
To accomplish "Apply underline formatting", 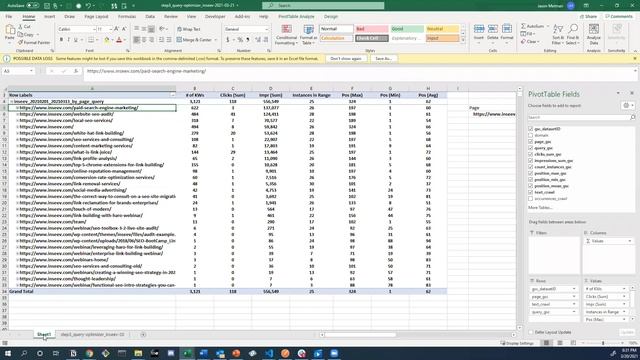I will click(76, 40).
